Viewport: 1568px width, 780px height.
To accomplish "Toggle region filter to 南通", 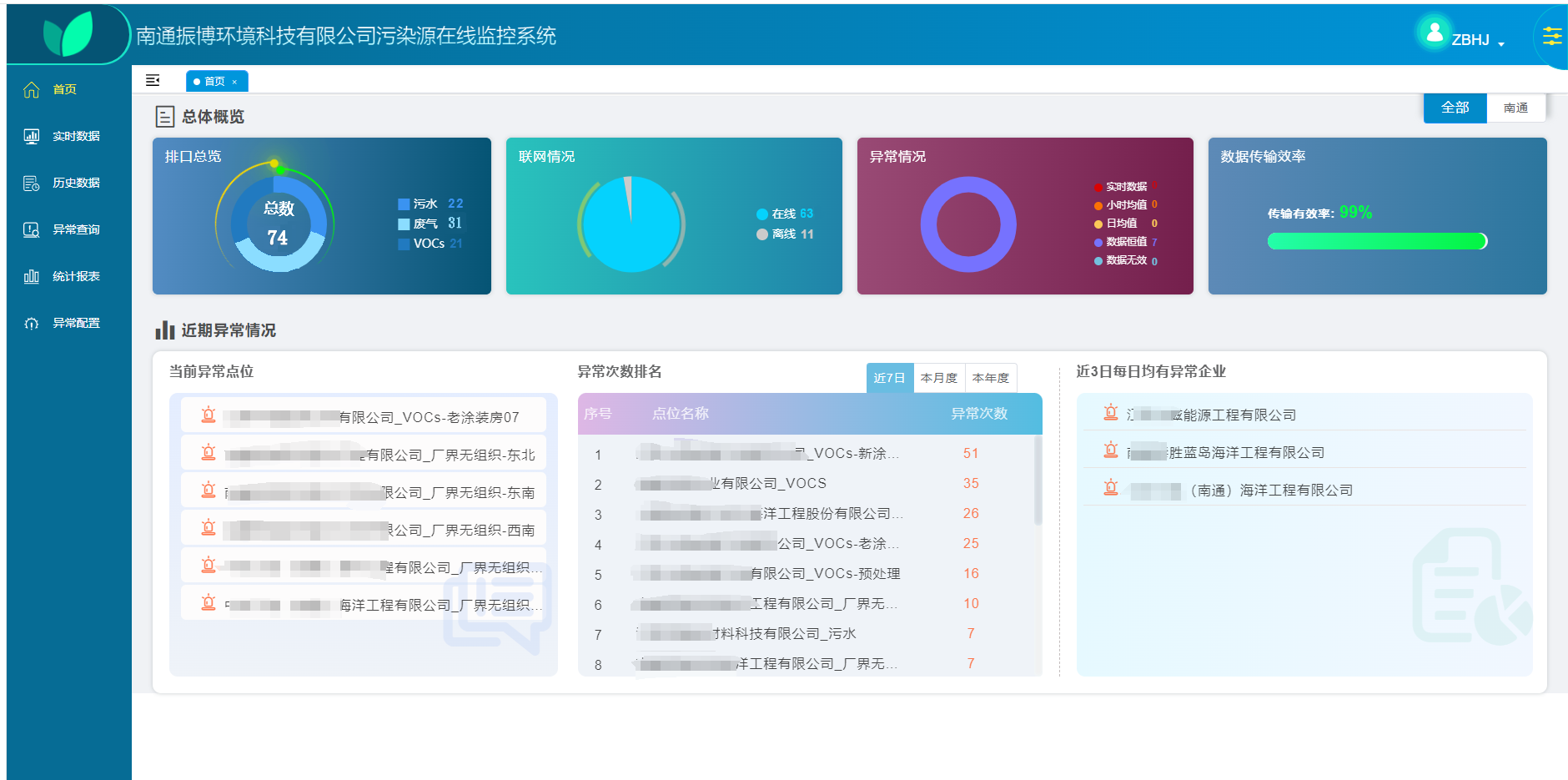I will click(x=1515, y=108).
